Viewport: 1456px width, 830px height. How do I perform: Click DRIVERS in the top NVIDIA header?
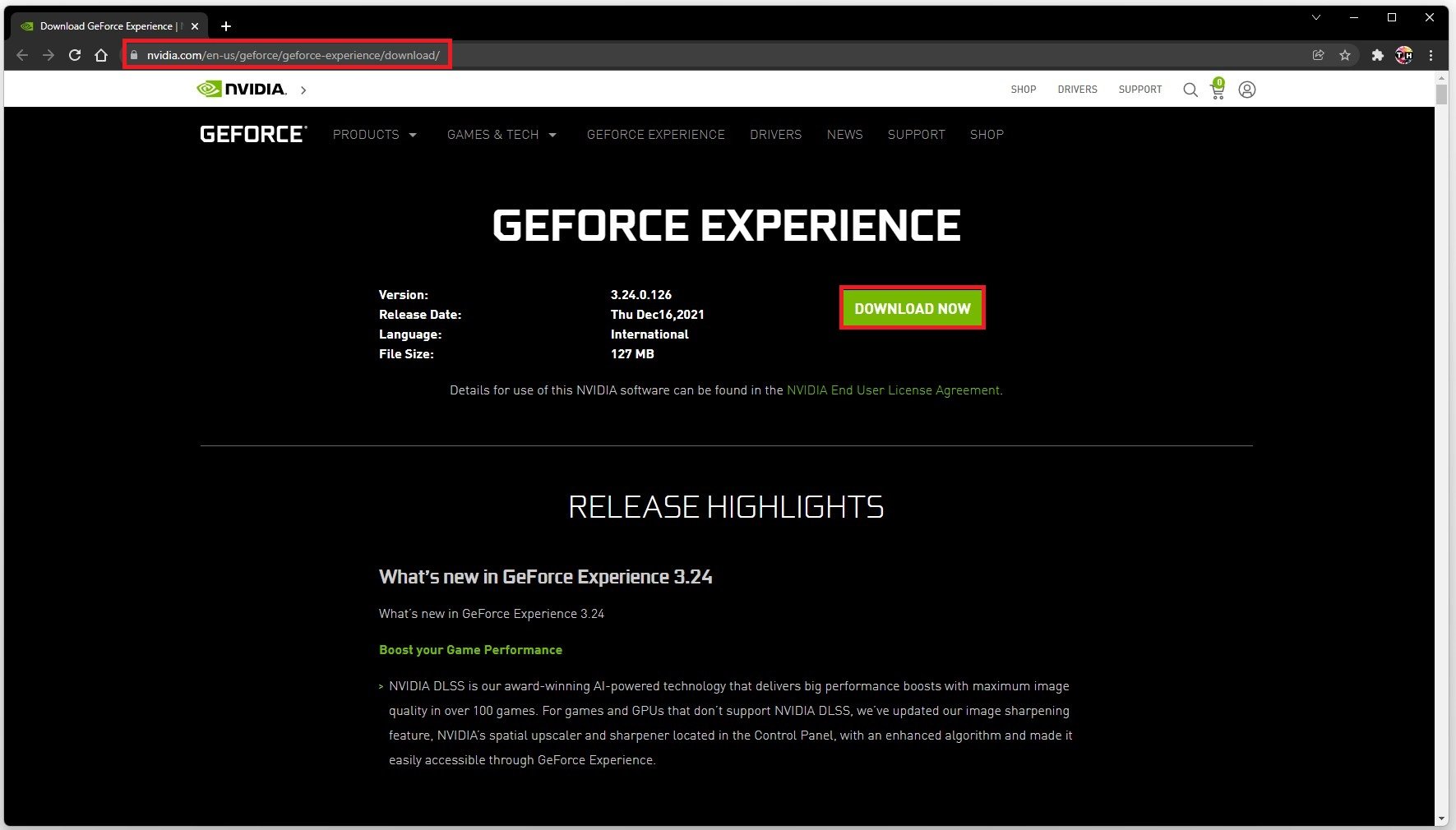[x=1077, y=90]
